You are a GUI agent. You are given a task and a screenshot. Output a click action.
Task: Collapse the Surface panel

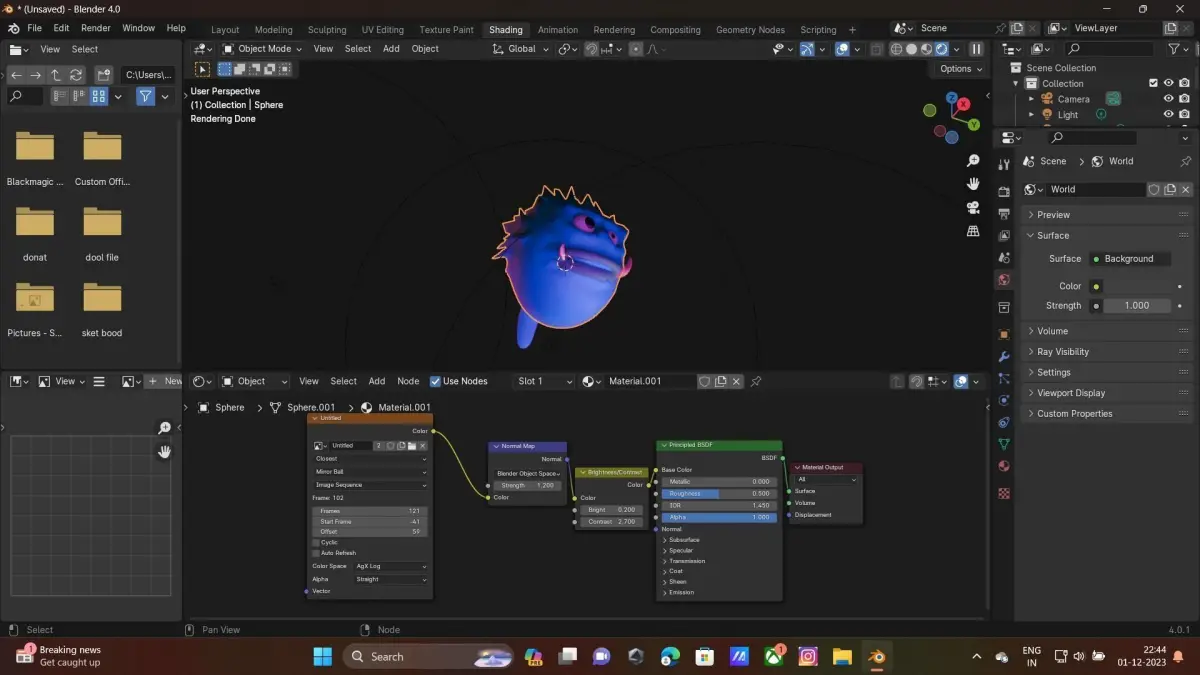click(x=1107, y=236)
